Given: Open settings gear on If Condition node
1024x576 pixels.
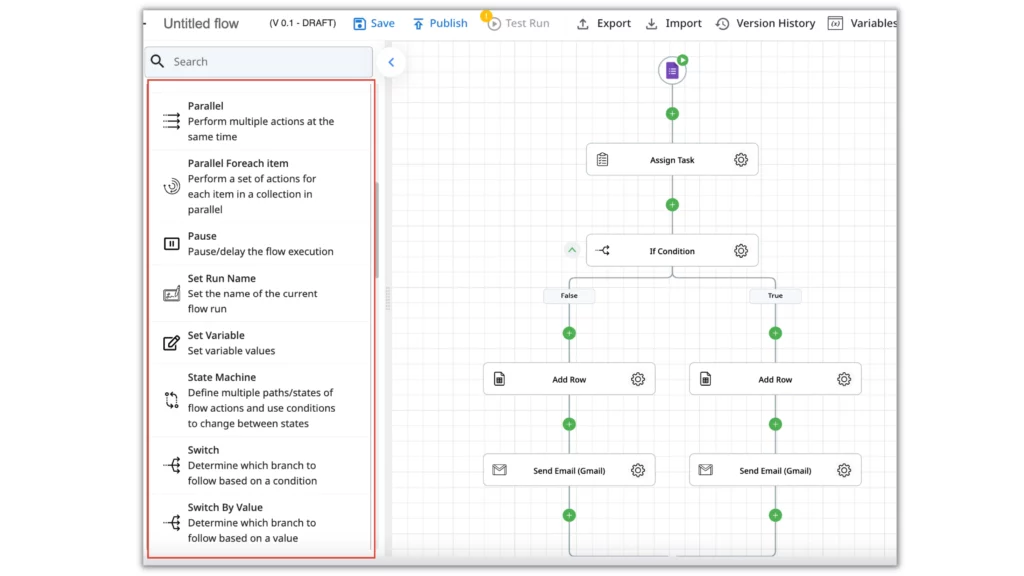Looking at the screenshot, I should coord(741,251).
